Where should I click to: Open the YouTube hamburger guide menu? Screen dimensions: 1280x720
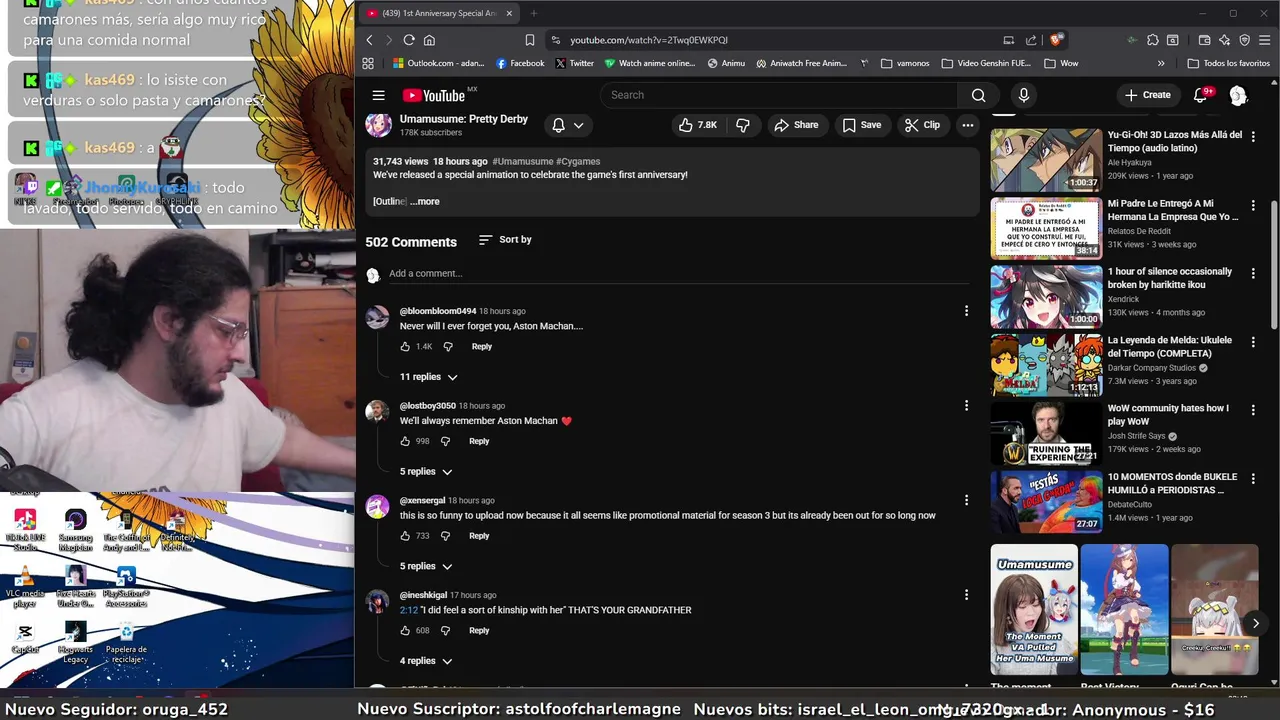click(378, 95)
